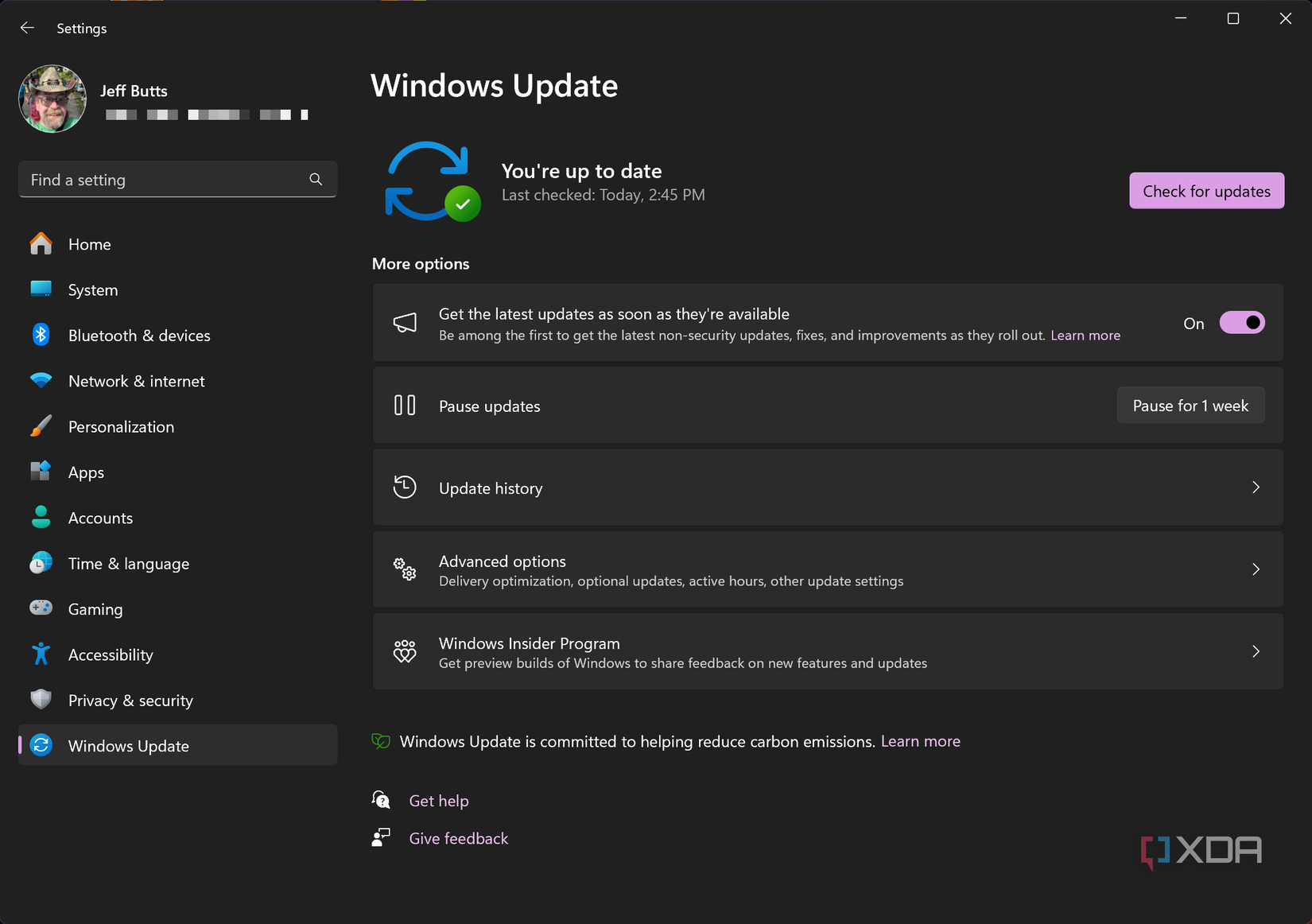Open Bluetooth & devices settings
1312x924 pixels.
(x=41, y=335)
